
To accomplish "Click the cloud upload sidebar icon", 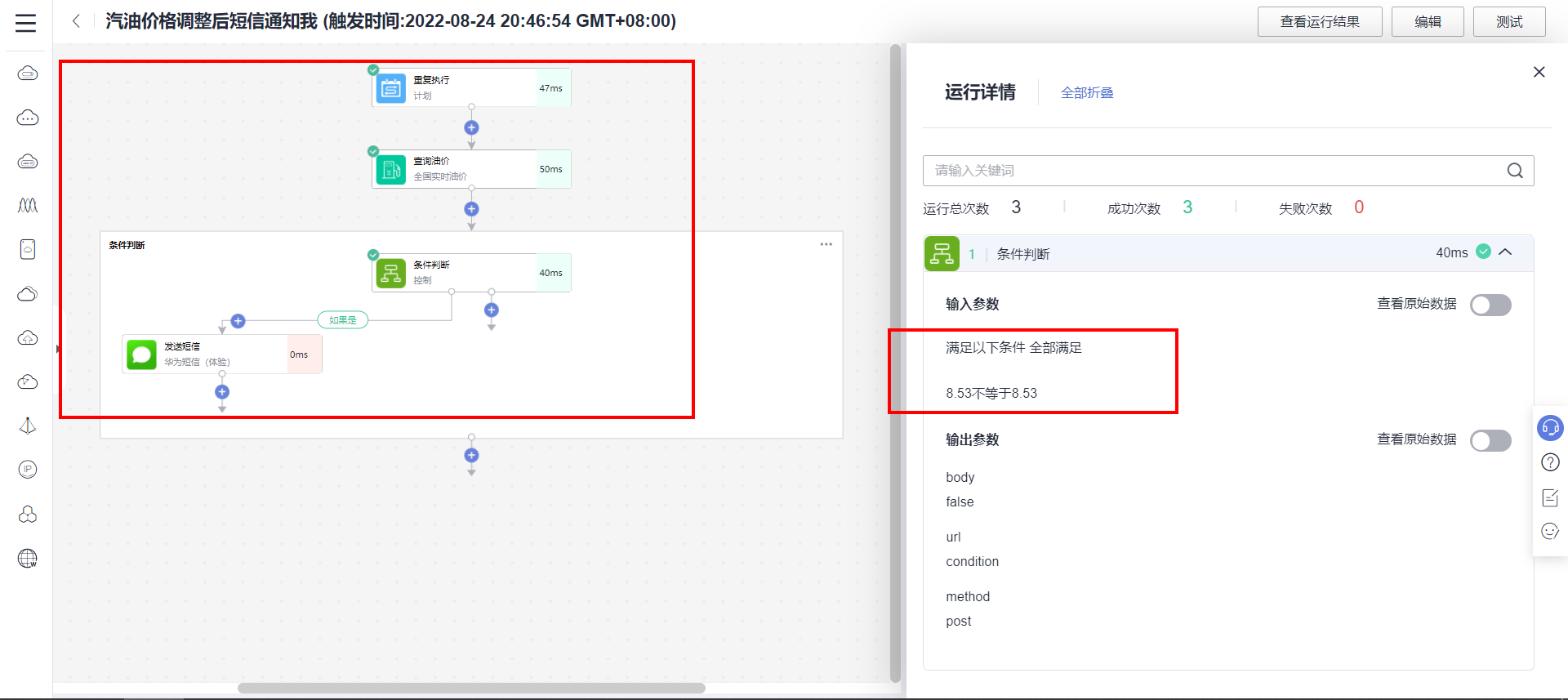I will (x=28, y=337).
